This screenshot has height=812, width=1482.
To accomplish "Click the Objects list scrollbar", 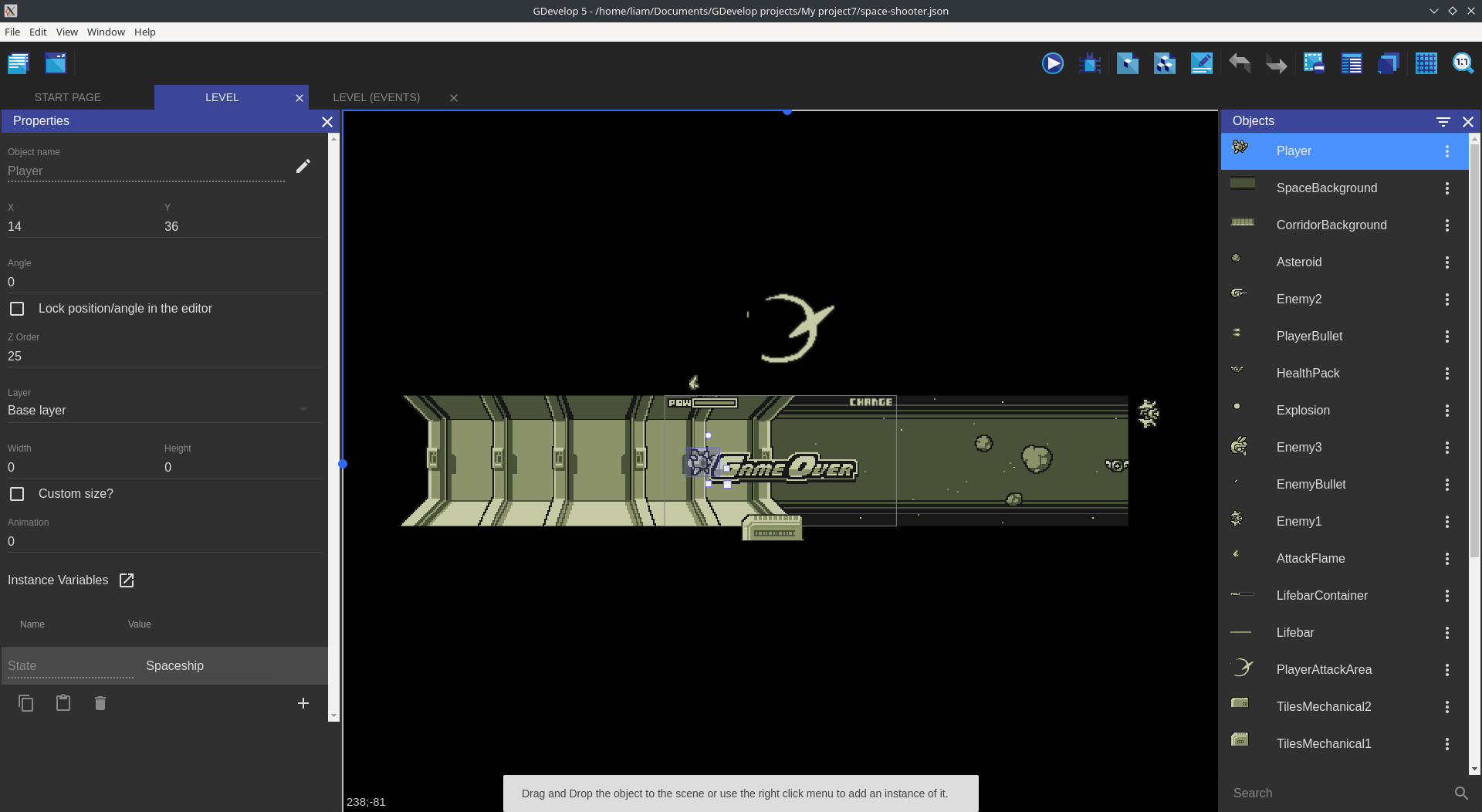I will pos(1474,351).
